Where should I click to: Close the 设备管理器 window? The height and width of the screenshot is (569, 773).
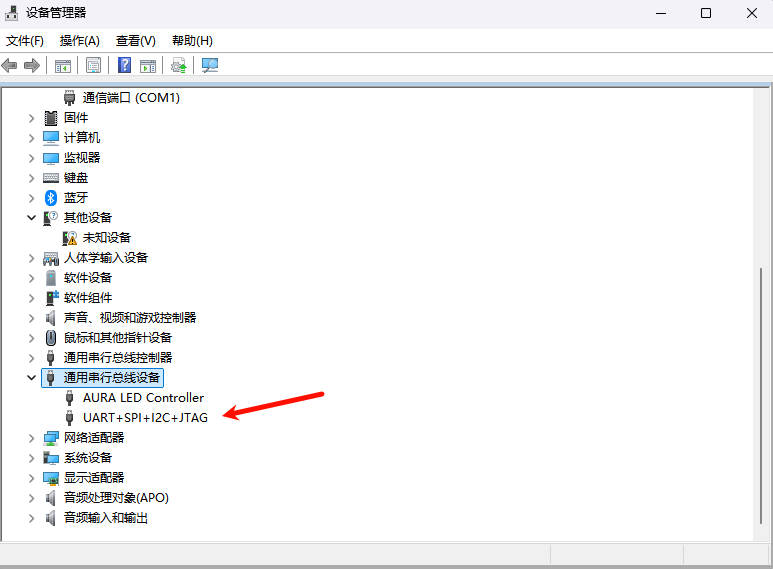pos(751,13)
